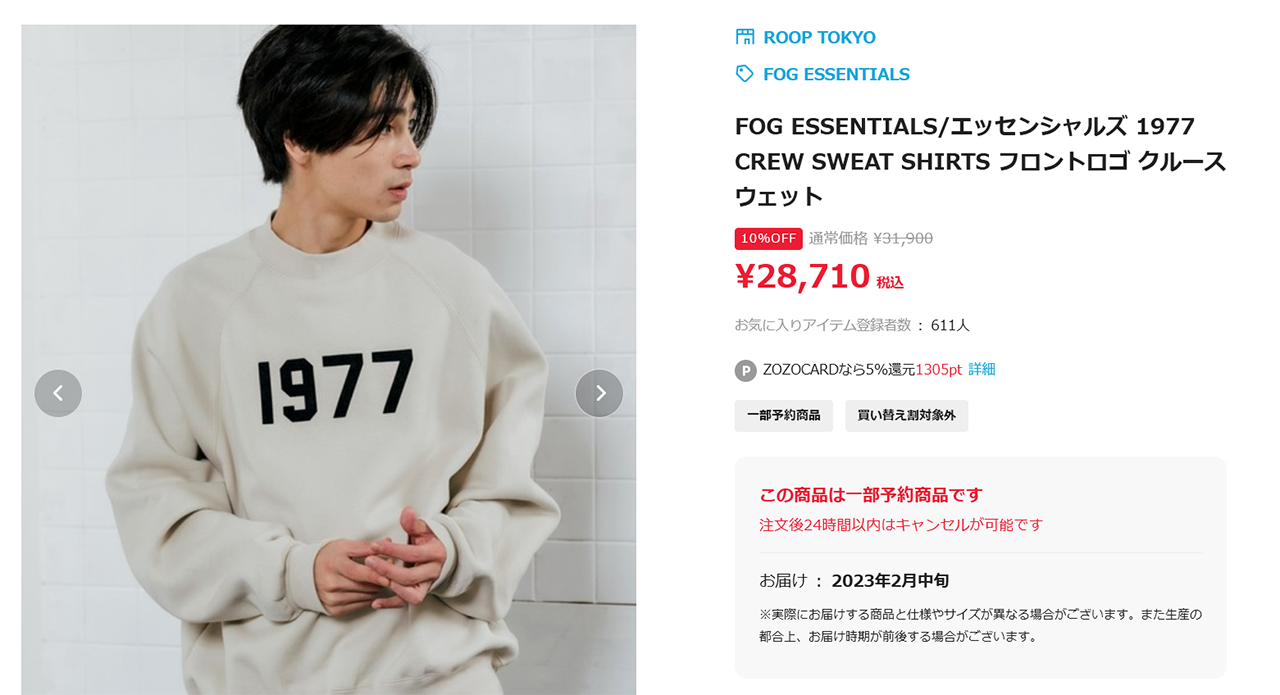Click the struck-through regular price ¥31,900
This screenshot has width=1280, height=695.
coord(903,238)
